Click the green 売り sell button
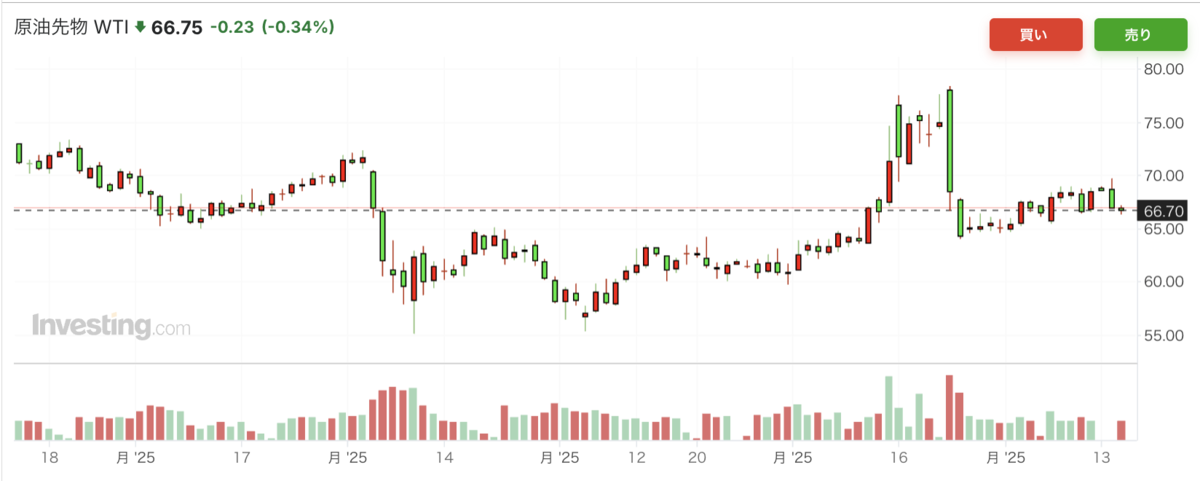 [x=1138, y=35]
